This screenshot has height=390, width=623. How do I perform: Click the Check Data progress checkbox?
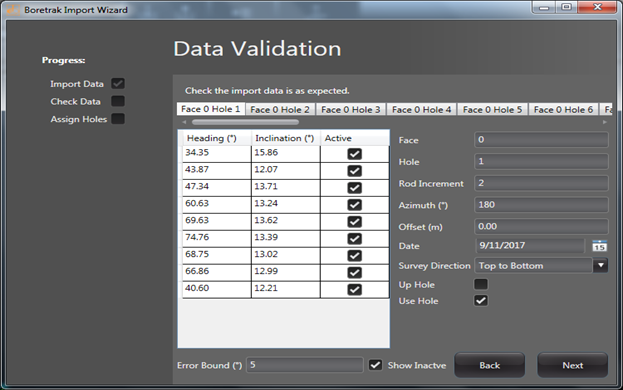coord(118,101)
